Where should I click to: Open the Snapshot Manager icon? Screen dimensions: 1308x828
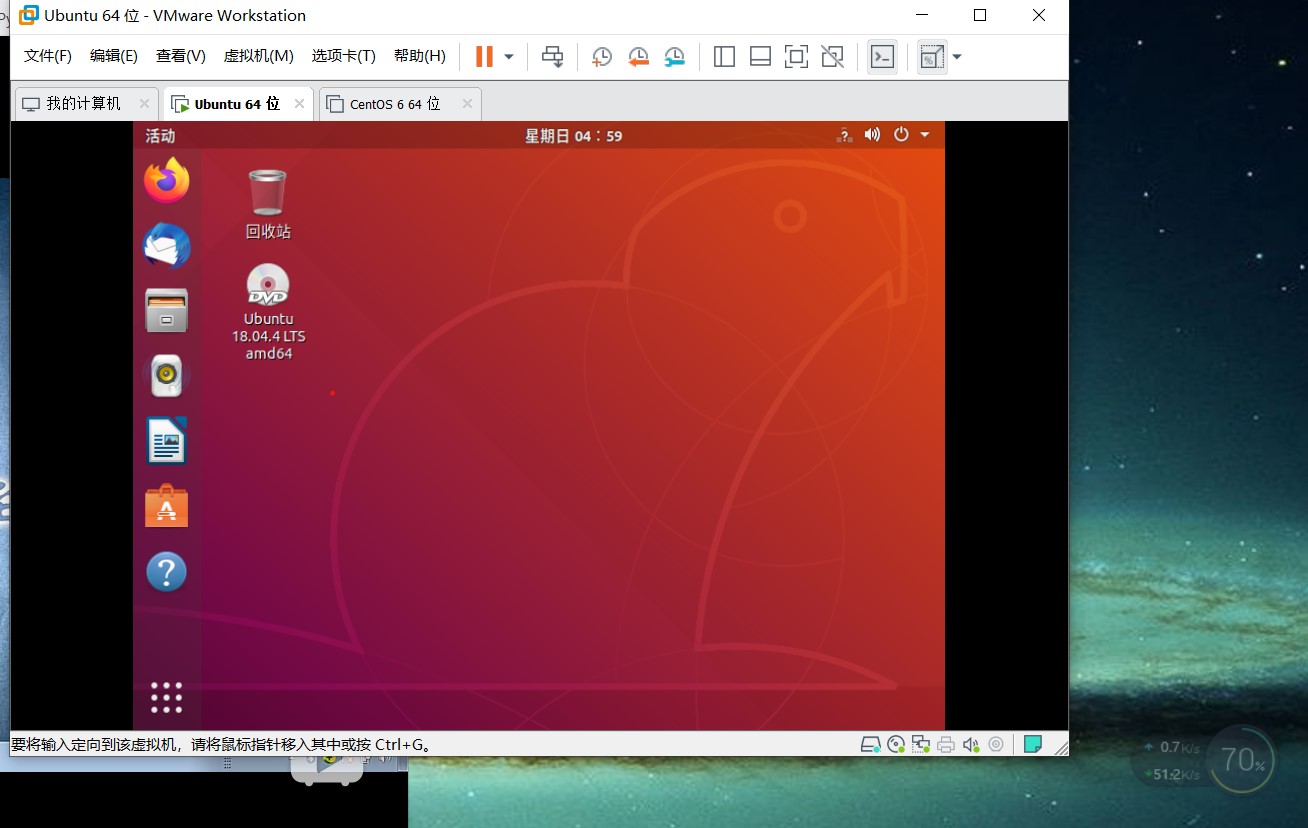pyautogui.click(x=674, y=57)
